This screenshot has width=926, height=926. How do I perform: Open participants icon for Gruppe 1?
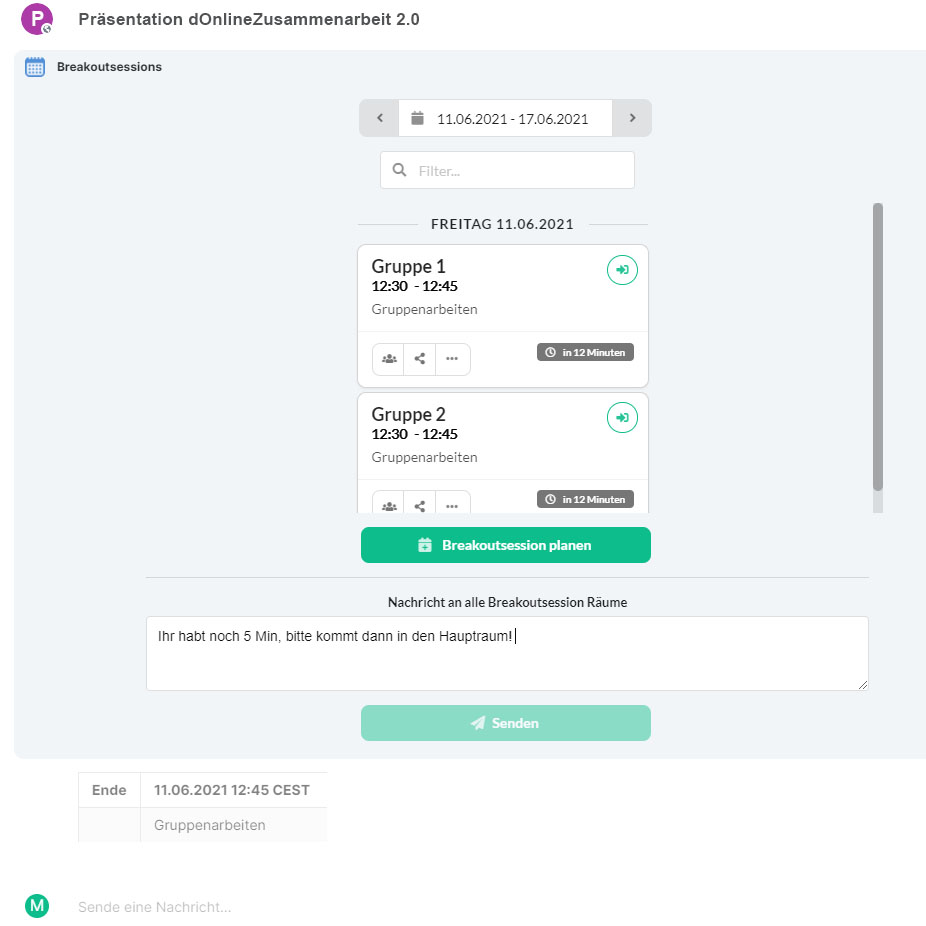(389, 358)
